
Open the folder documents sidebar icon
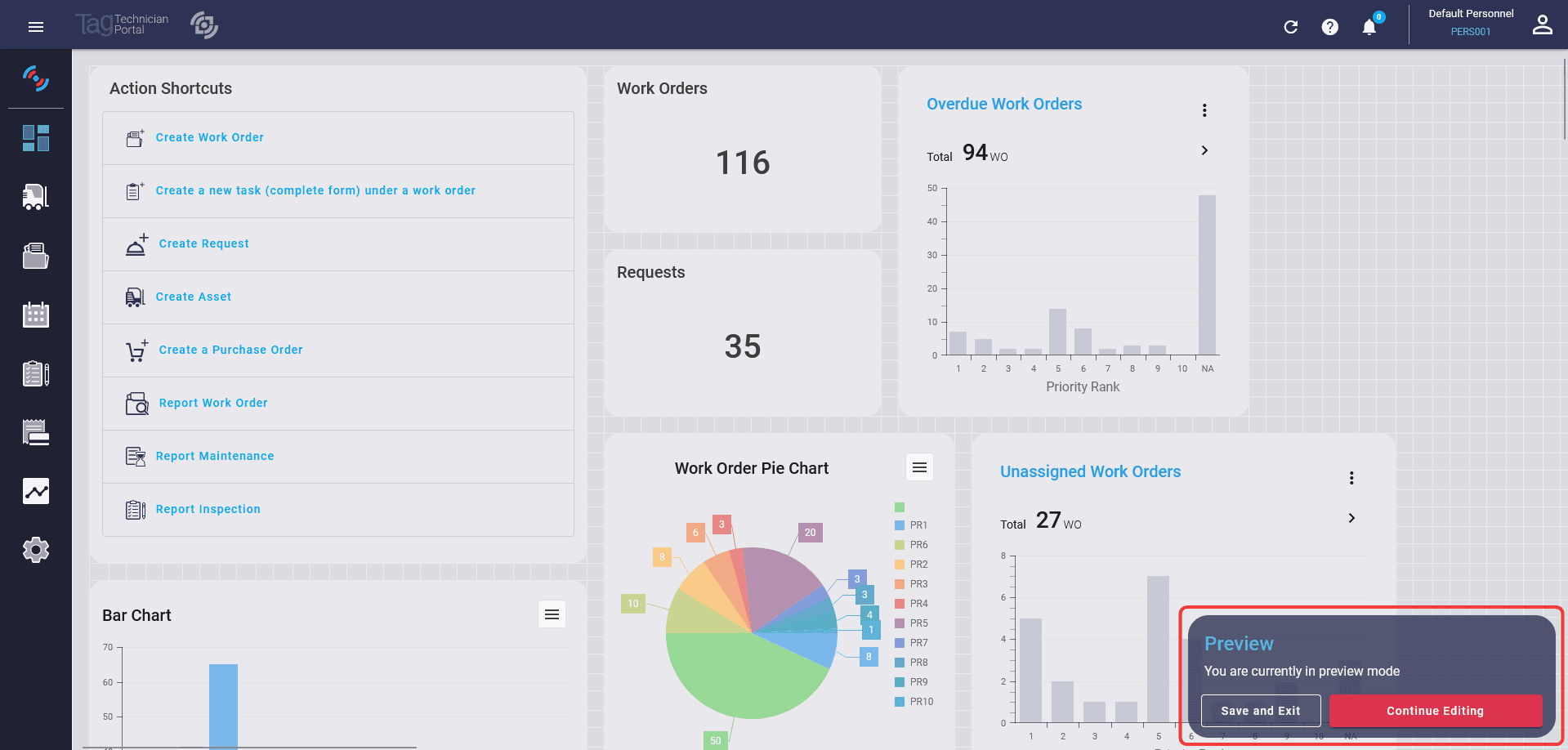click(x=36, y=256)
